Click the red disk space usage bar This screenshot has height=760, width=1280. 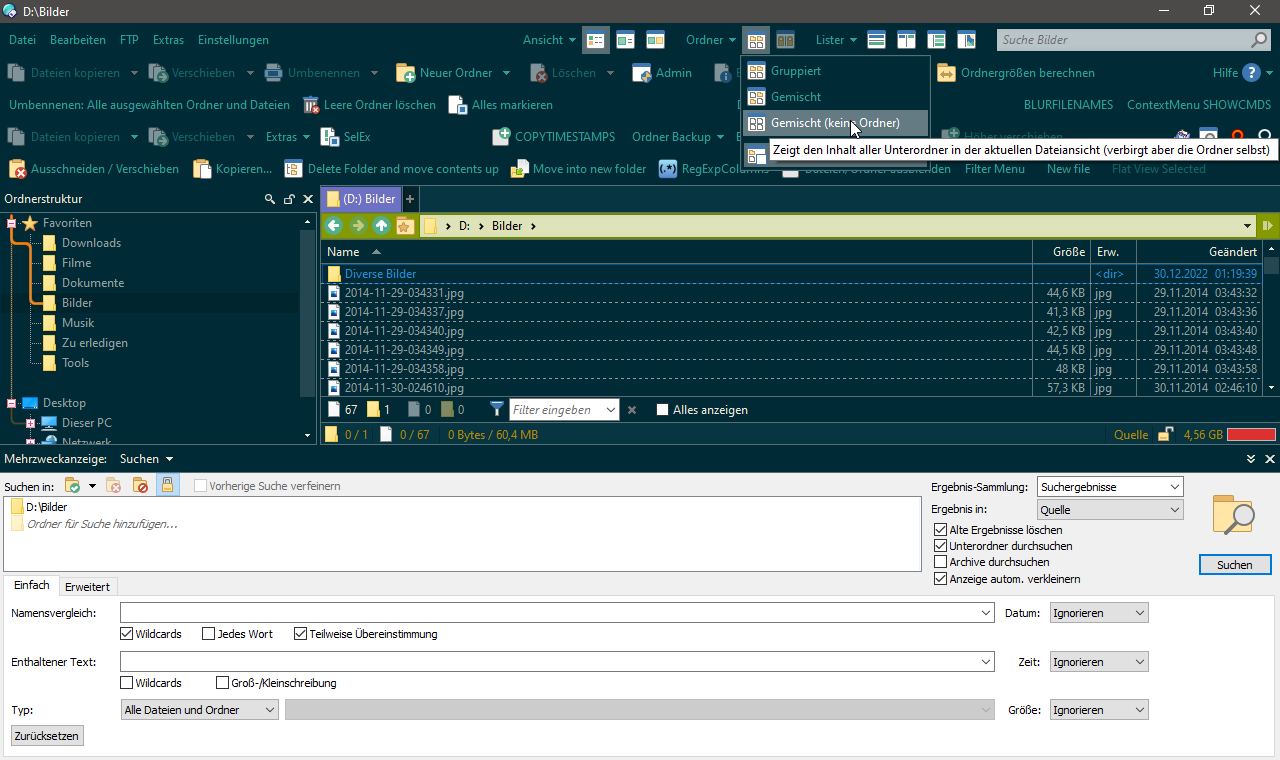(x=1252, y=435)
